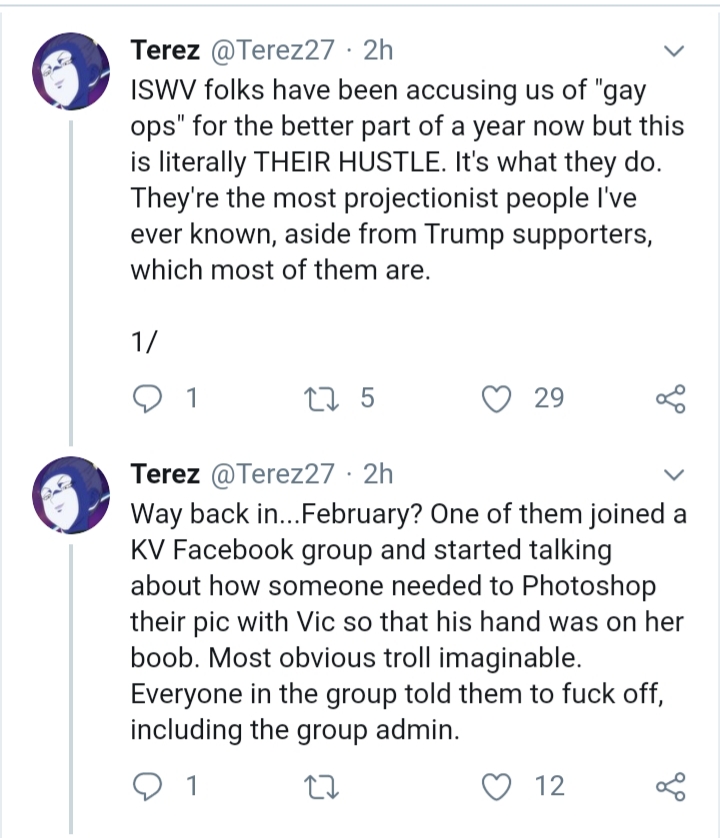Open the second tweet's 2h timestamp

[378, 474]
